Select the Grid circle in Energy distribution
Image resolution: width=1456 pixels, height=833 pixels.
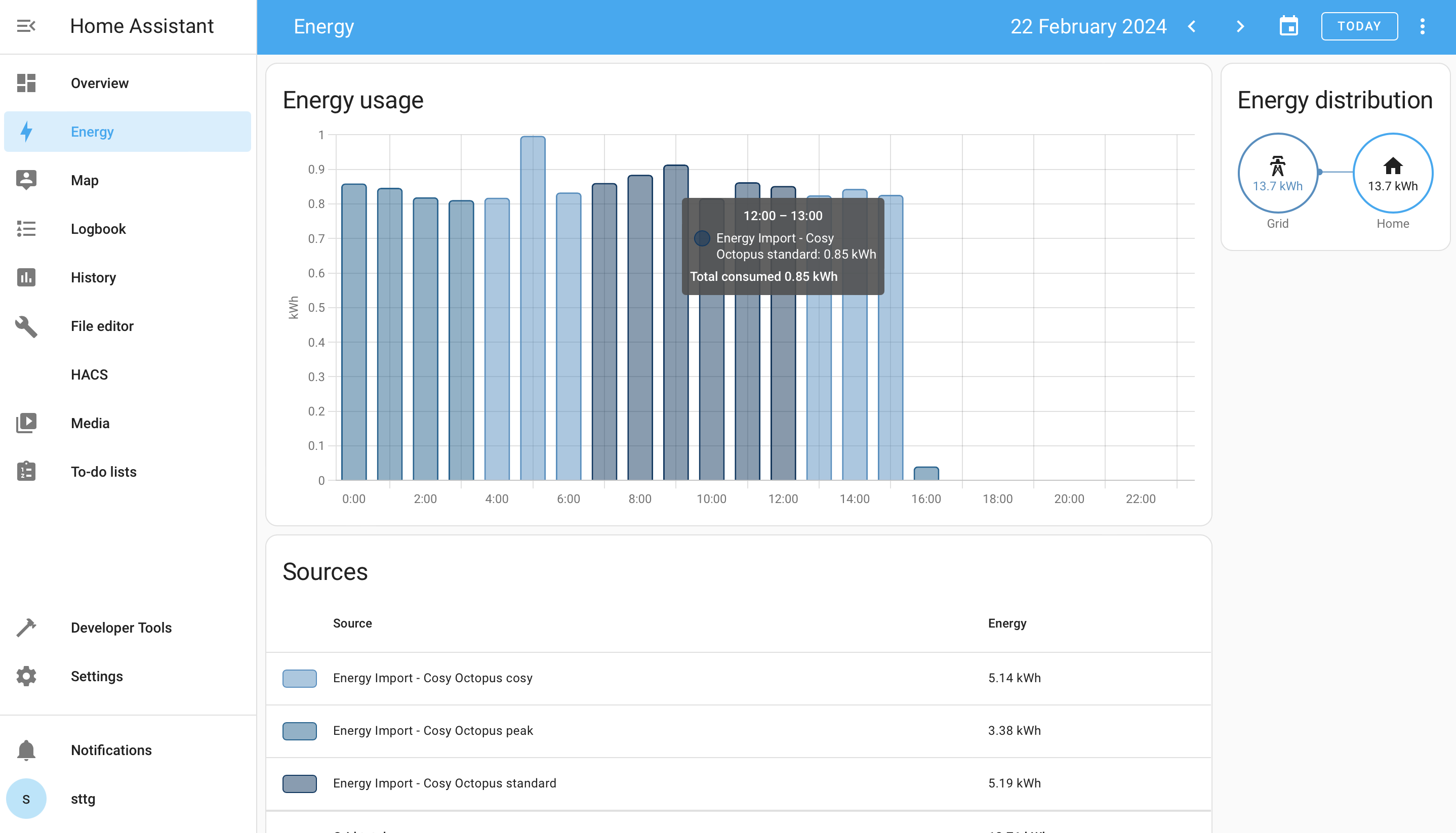click(x=1277, y=173)
